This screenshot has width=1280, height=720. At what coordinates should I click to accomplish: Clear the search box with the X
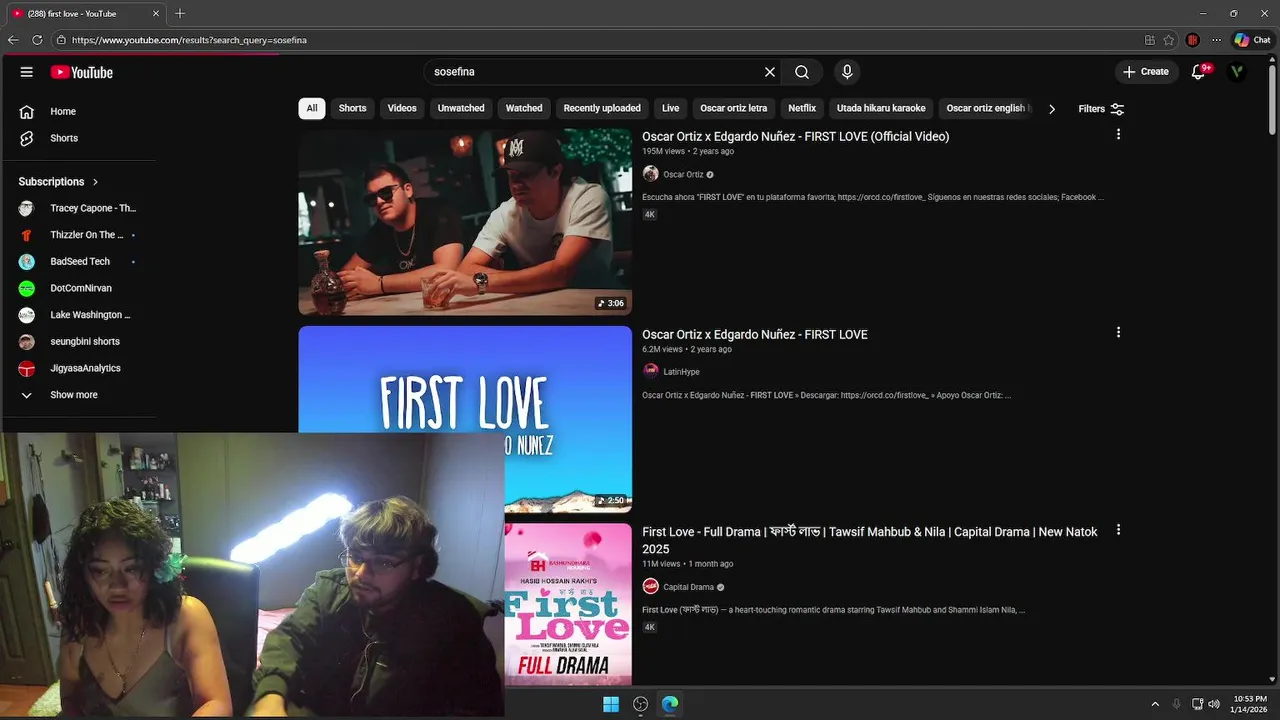770,72
